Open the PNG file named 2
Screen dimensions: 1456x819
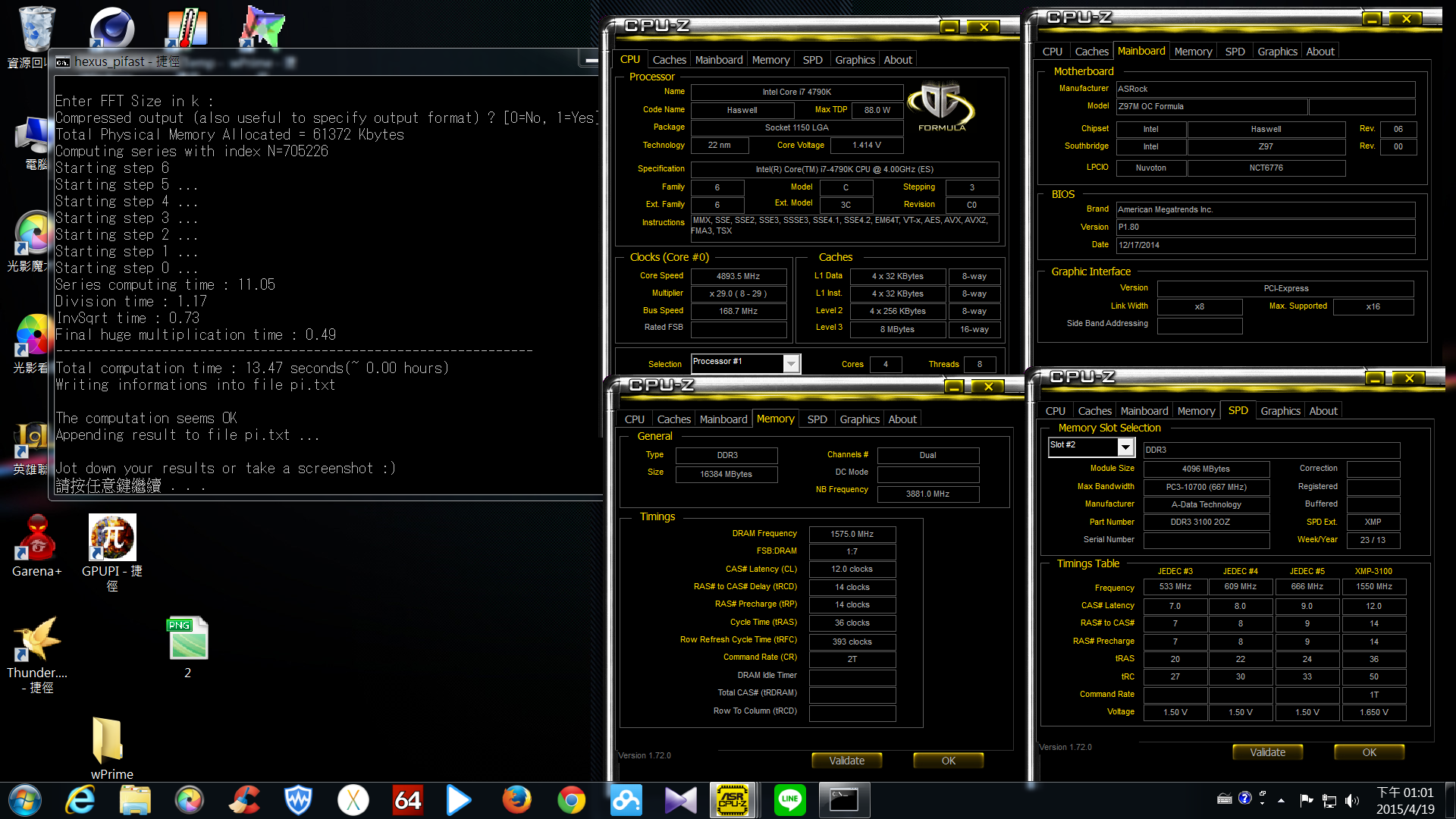point(187,647)
